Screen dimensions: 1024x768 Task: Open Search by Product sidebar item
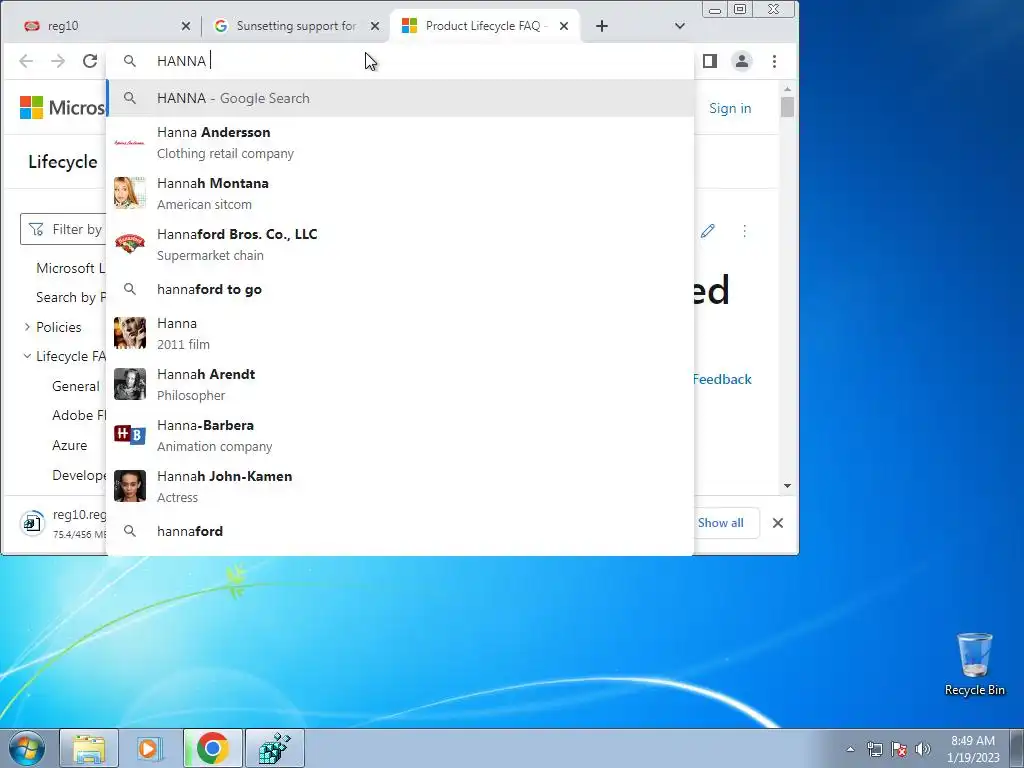(x=71, y=297)
